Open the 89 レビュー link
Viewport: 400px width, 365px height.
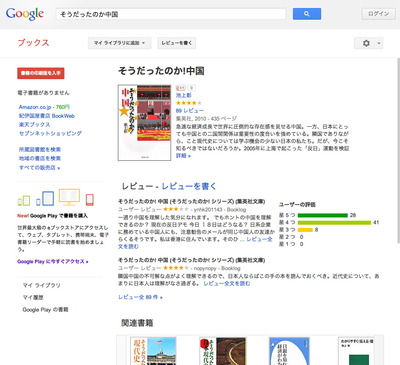(190, 110)
